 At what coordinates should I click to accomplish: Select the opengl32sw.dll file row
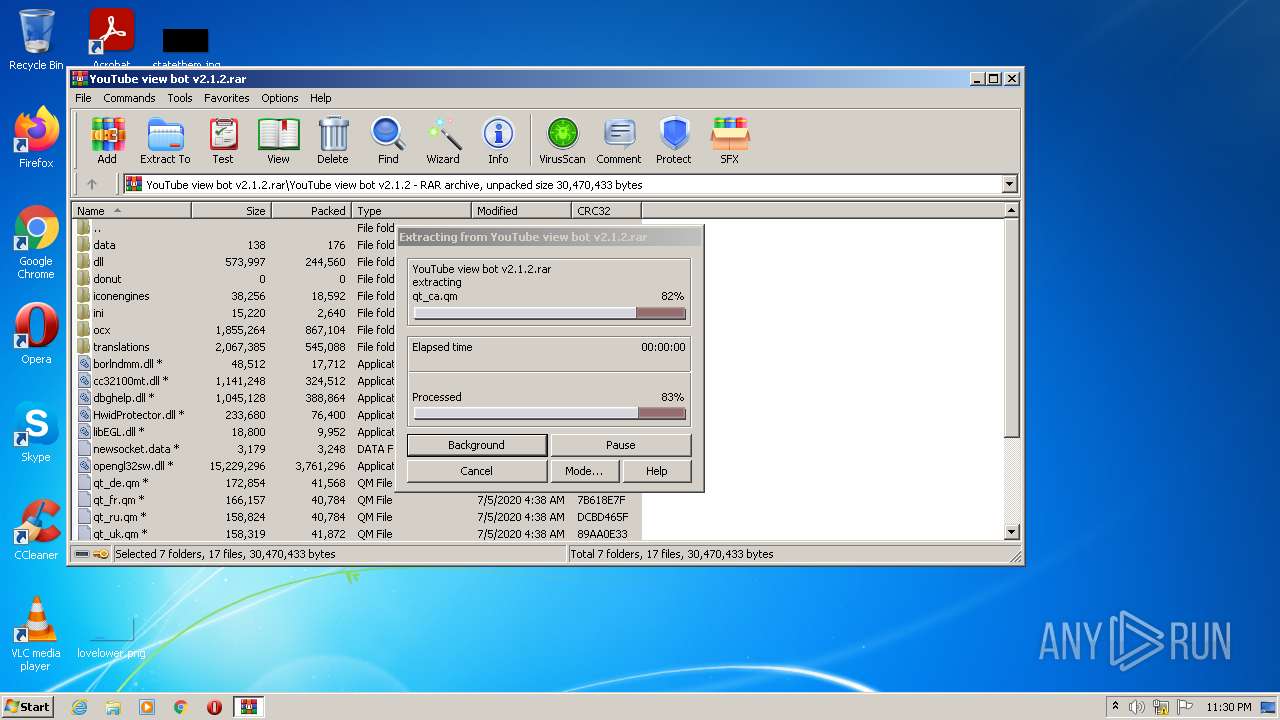pyautogui.click(x=235, y=466)
